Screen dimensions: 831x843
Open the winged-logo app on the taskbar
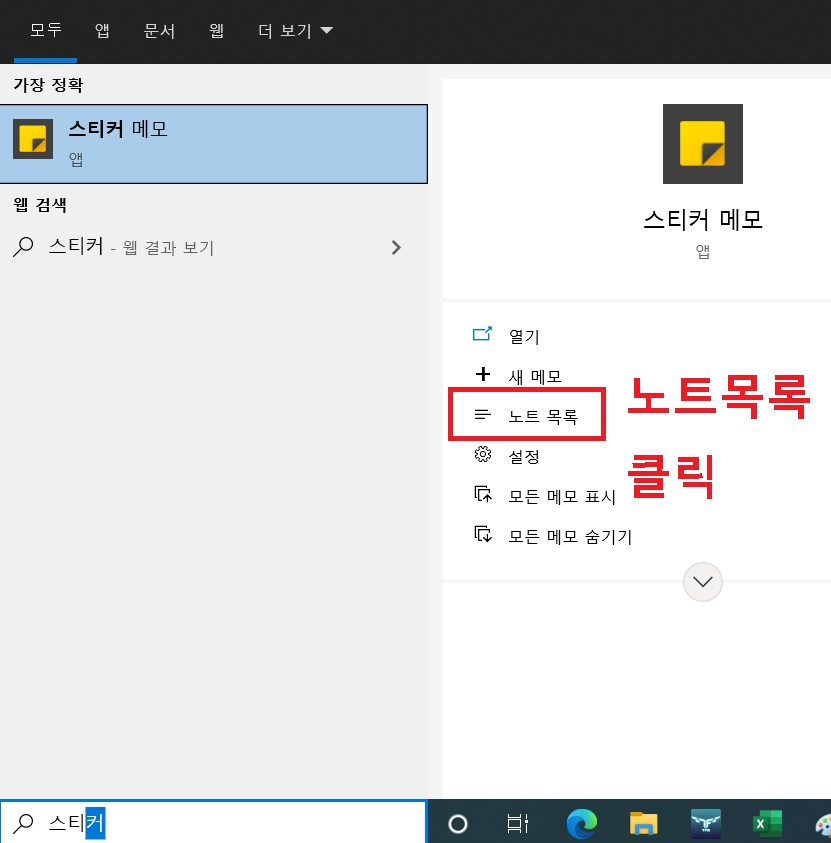click(x=706, y=824)
